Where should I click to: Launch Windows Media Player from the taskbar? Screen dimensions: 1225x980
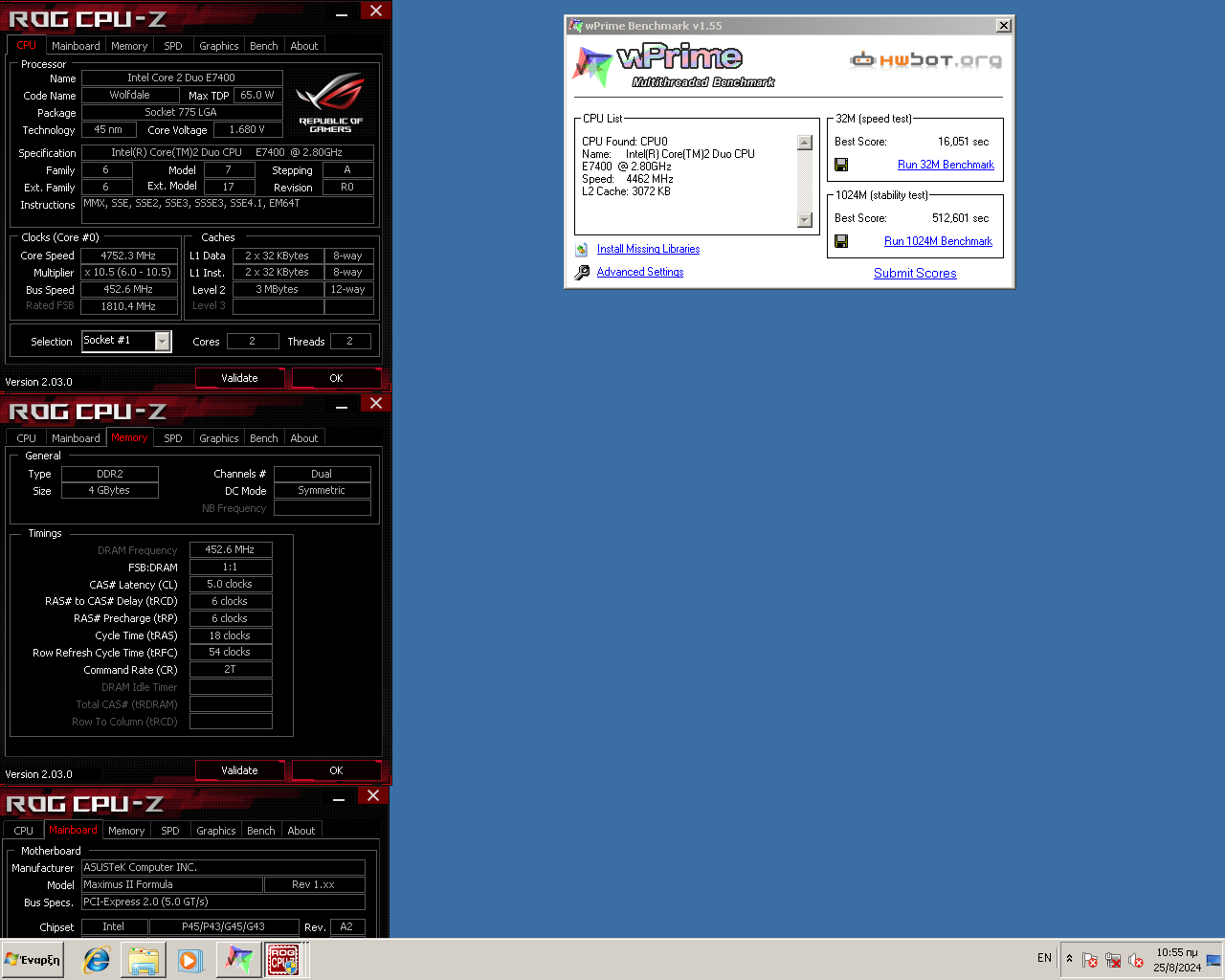click(189, 960)
